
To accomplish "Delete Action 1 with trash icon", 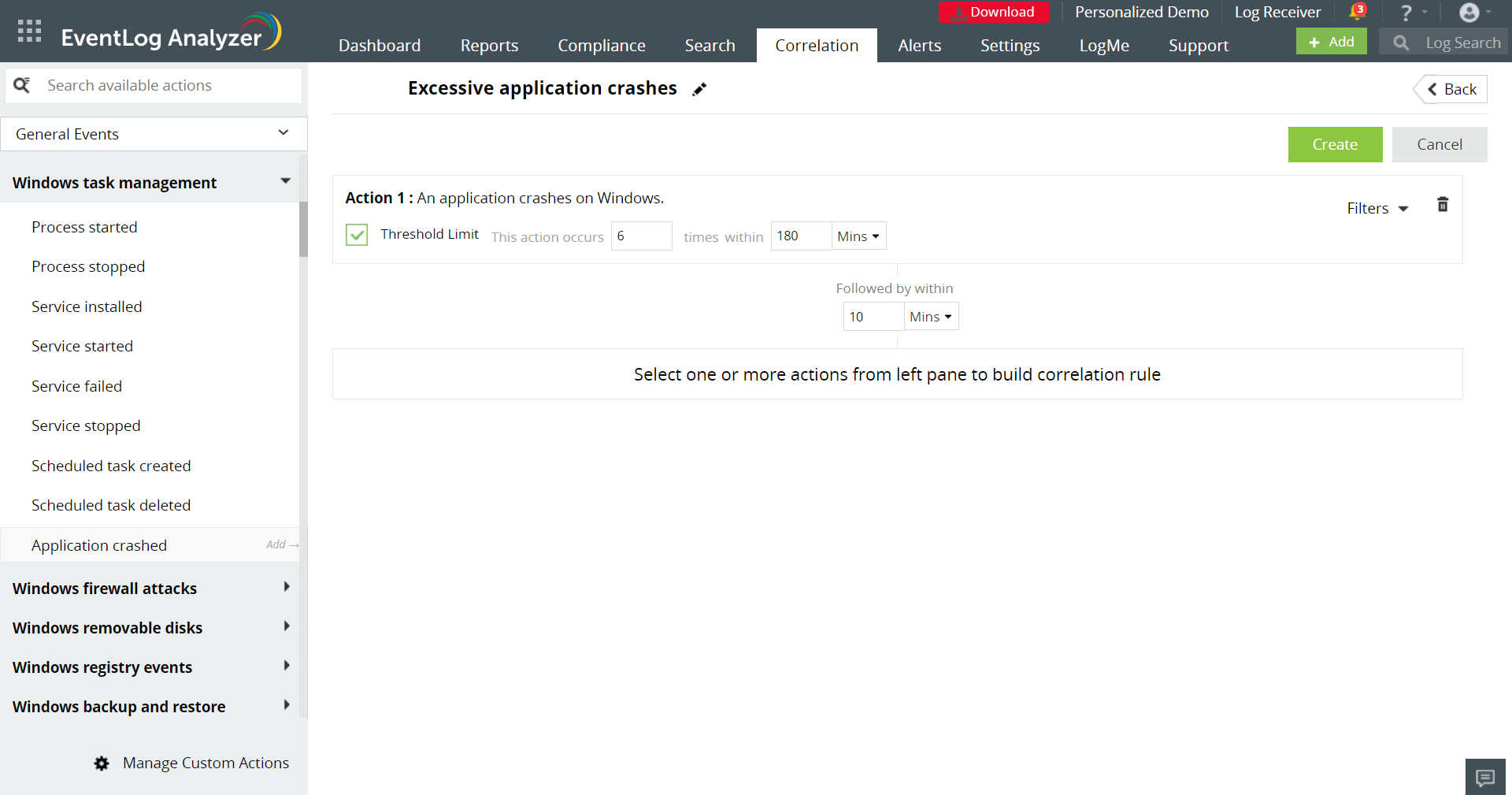I will pos(1443,205).
